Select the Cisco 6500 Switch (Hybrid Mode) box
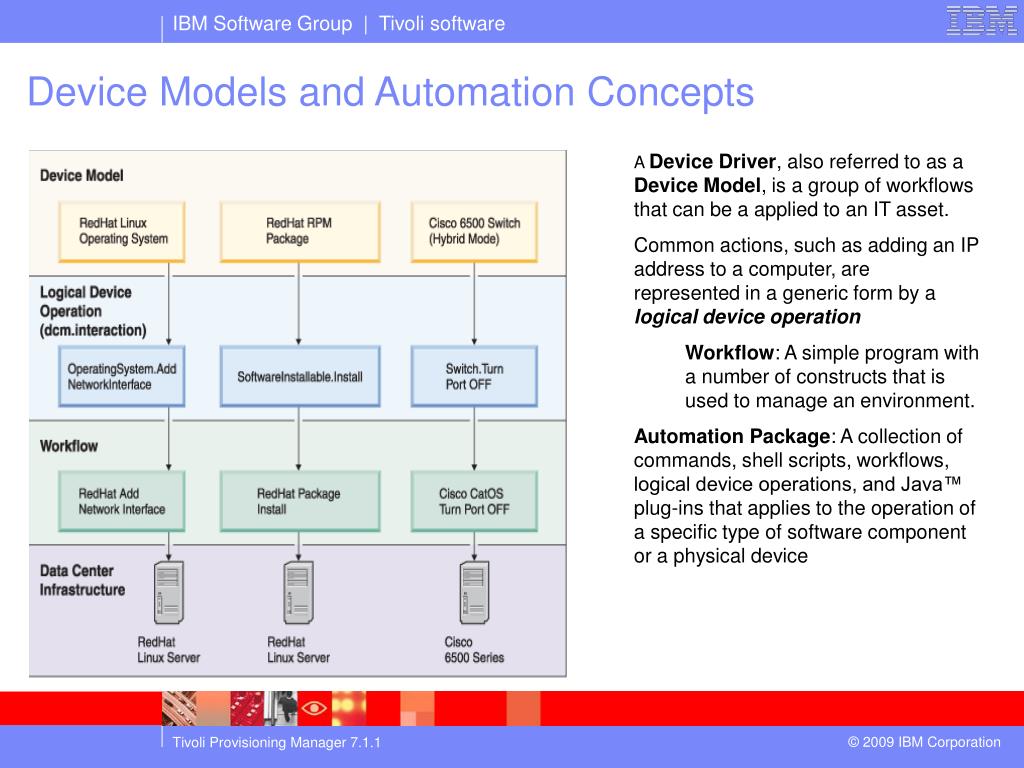Image resolution: width=1024 pixels, height=768 pixels. (474, 231)
